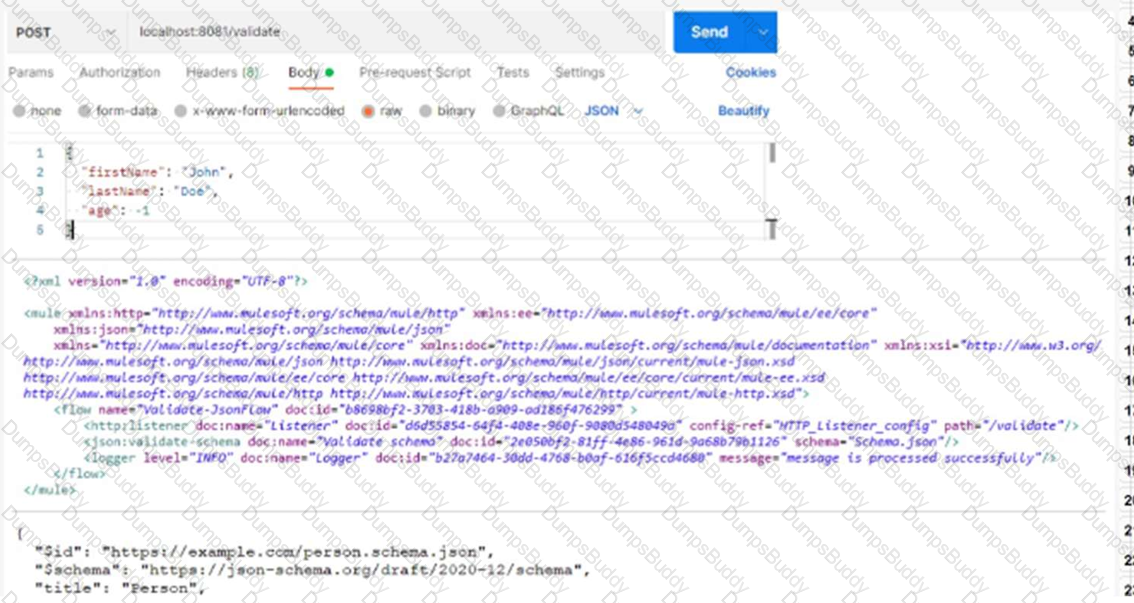The image size is (1134, 603).
Task: Switch to the Pre-request Script tab
Action: (x=415, y=72)
